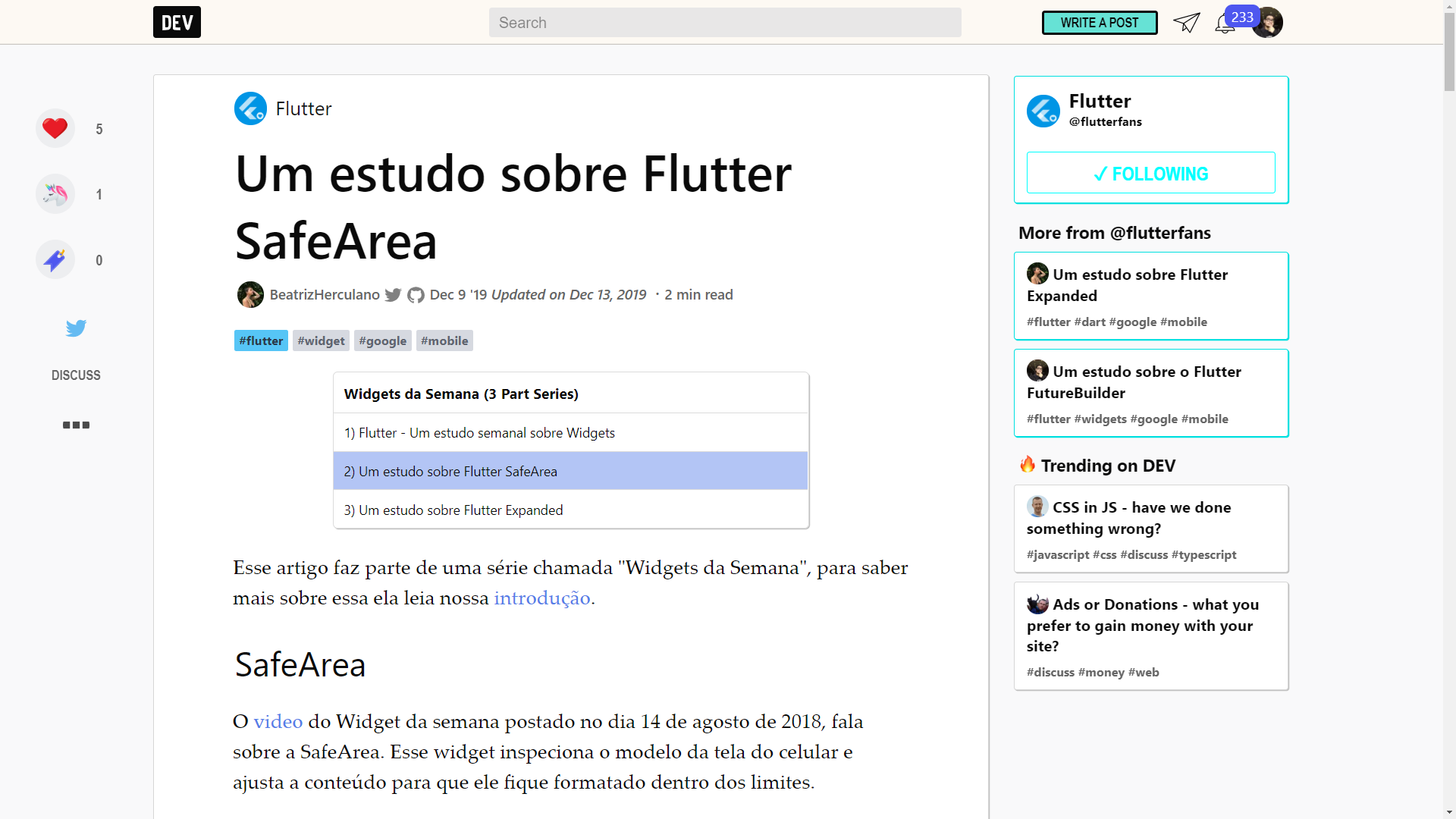Image resolution: width=1456 pixels, height=819 pixels.
Task: Open the notifications bell
Action: pyautogui.click(x=1224, y=24)
